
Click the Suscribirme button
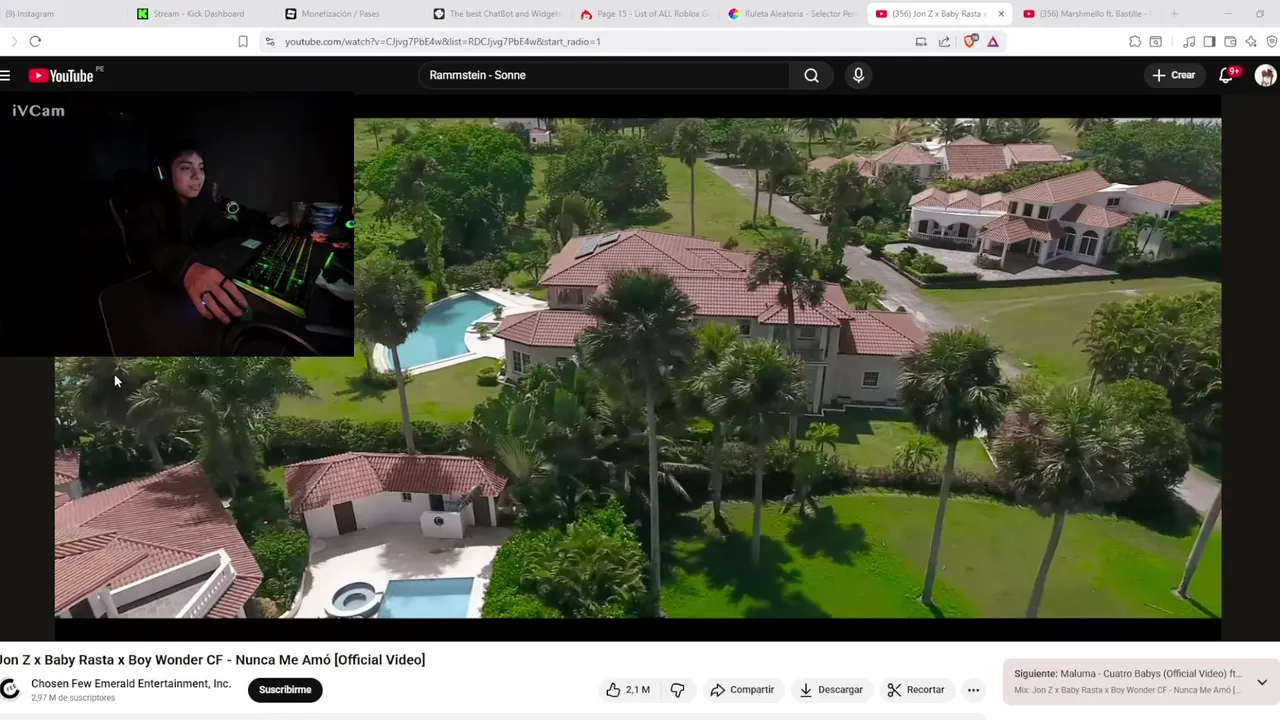click(x=285, y=689)
